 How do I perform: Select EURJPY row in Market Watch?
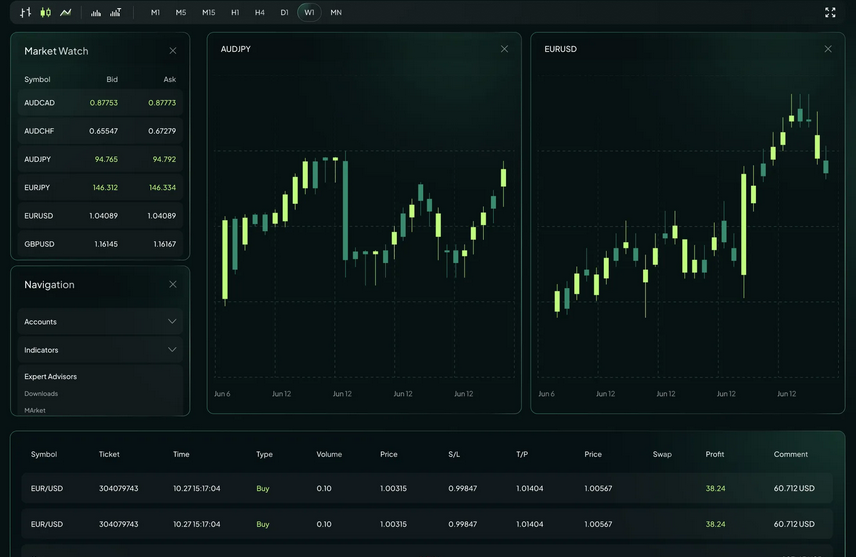[x=100, y=188]
